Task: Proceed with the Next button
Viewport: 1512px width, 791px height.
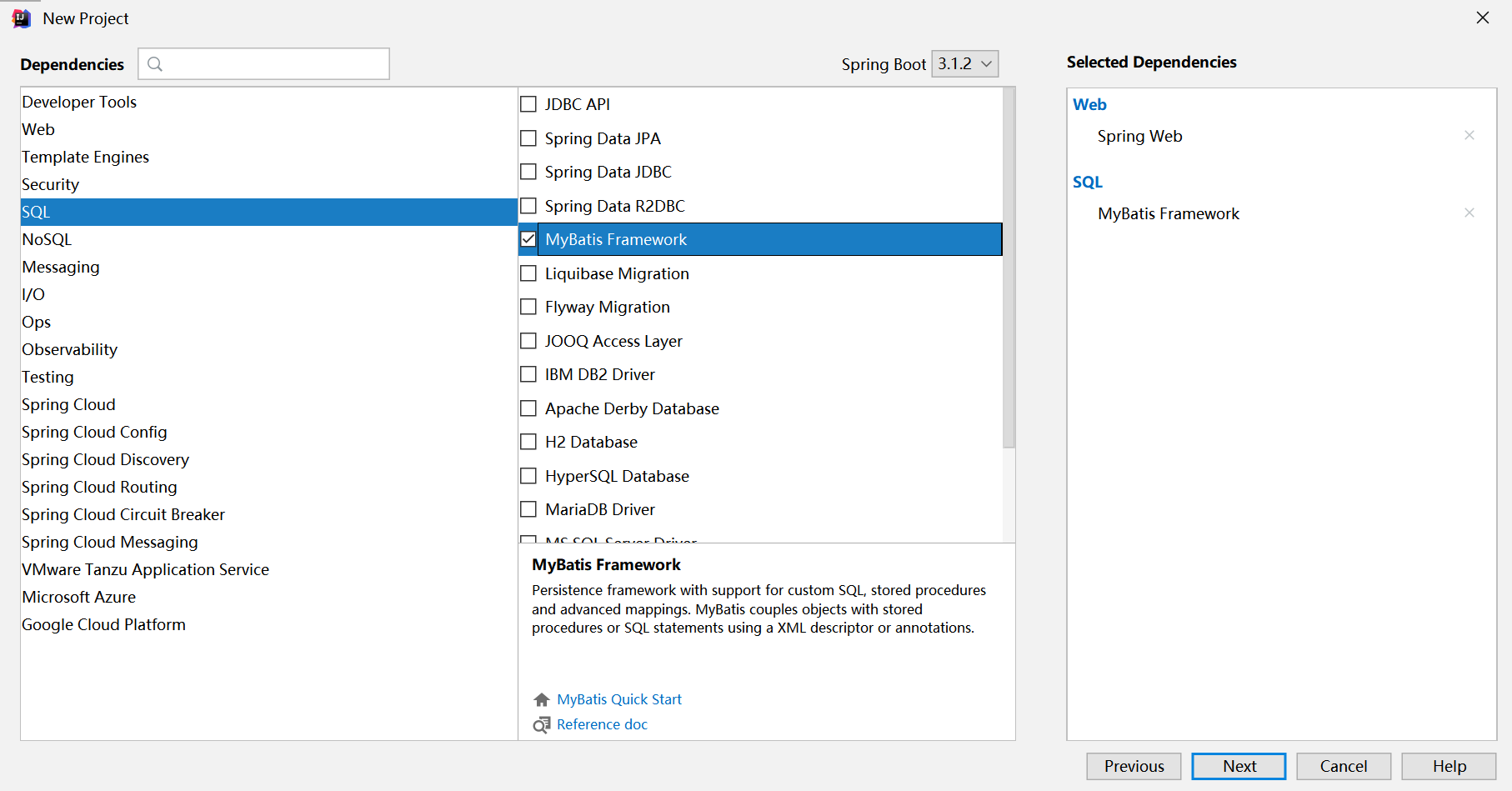Action: point(1239,766)
